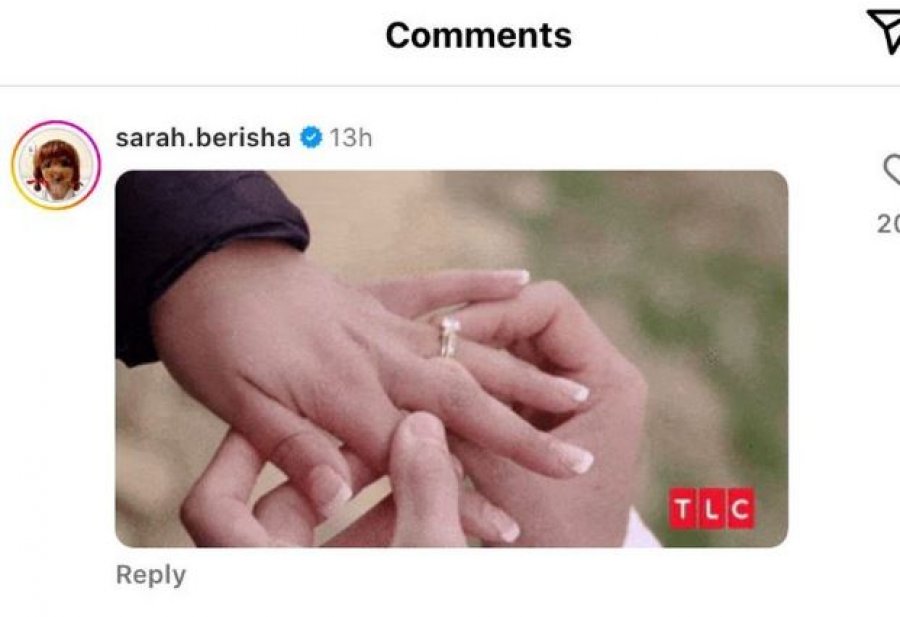Click the divider line below Comments header
This screenshot has width=900, height=617.
point(450,86)
